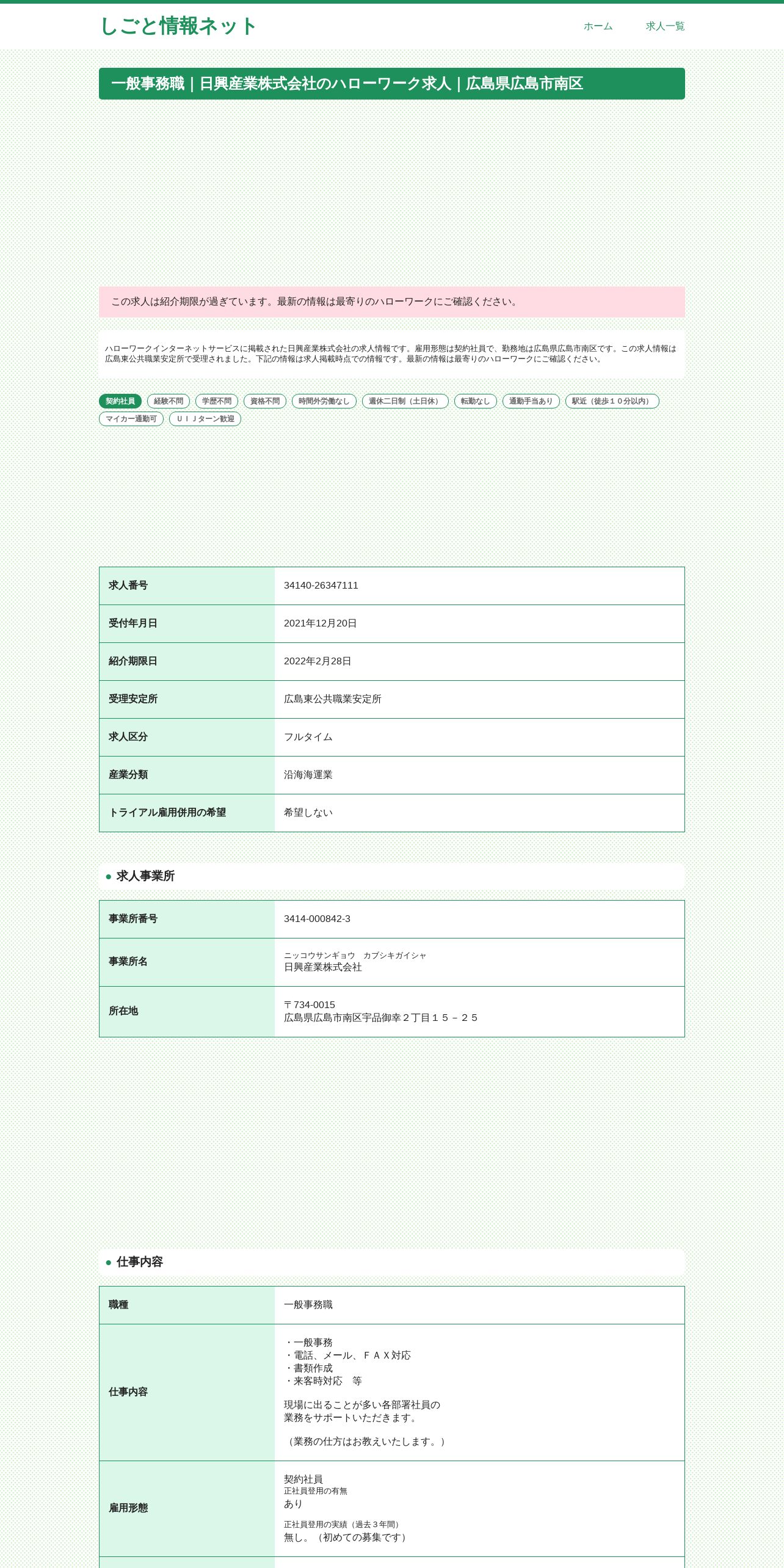784x1568 pixels.
Task: Choose the 時間外労働なし tag
Action: click(x=324, y=401)
